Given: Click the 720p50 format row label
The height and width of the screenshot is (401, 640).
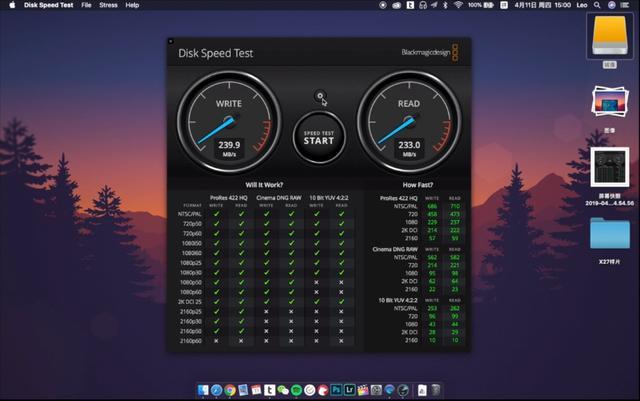Looking at the screenshot, I should pos(192,223).
